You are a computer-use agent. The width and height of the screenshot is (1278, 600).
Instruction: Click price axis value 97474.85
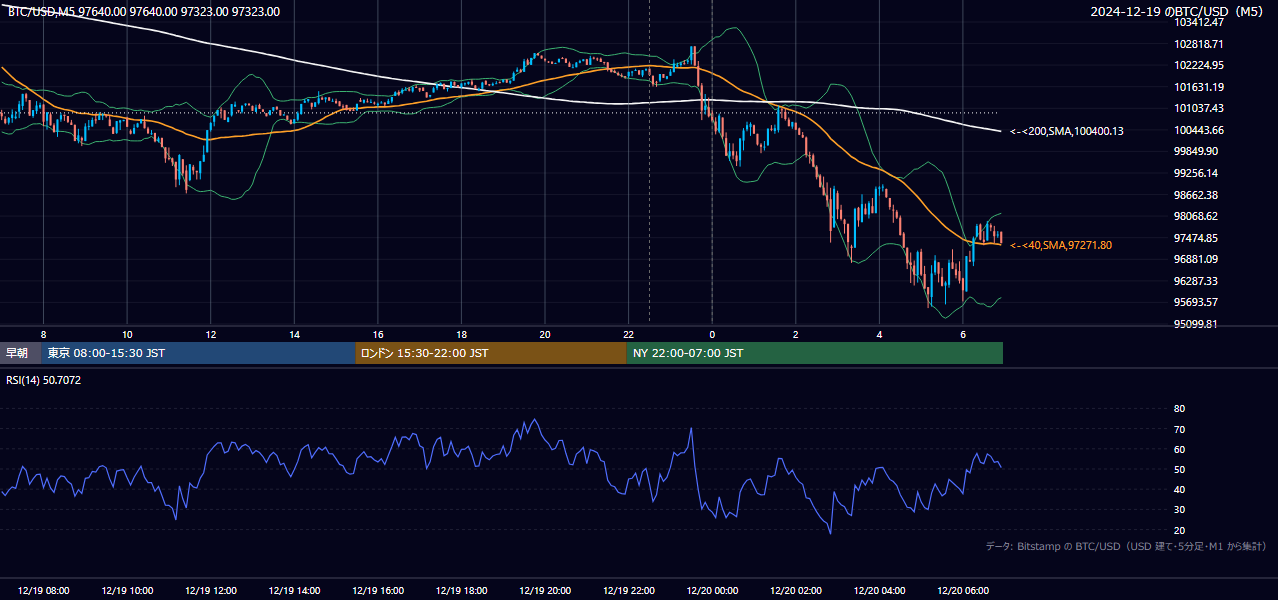pyautogui.click(x=1196, y=238)
